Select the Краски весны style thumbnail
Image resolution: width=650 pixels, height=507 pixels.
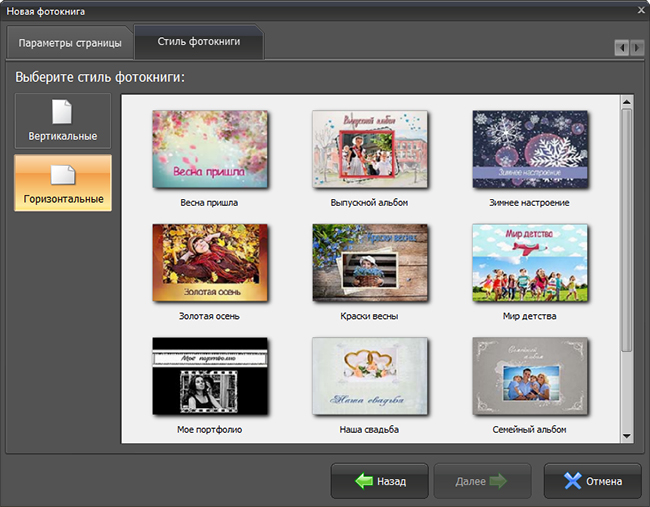coord(370,262)
